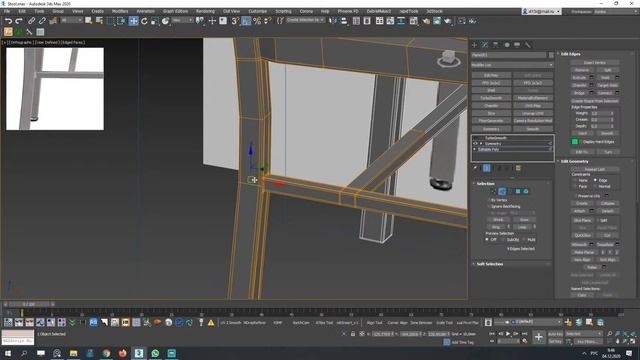Open the Windows Start menu
Image resolution: width=640 pixels, height=360 pixels.
click(x=7, y=353)
